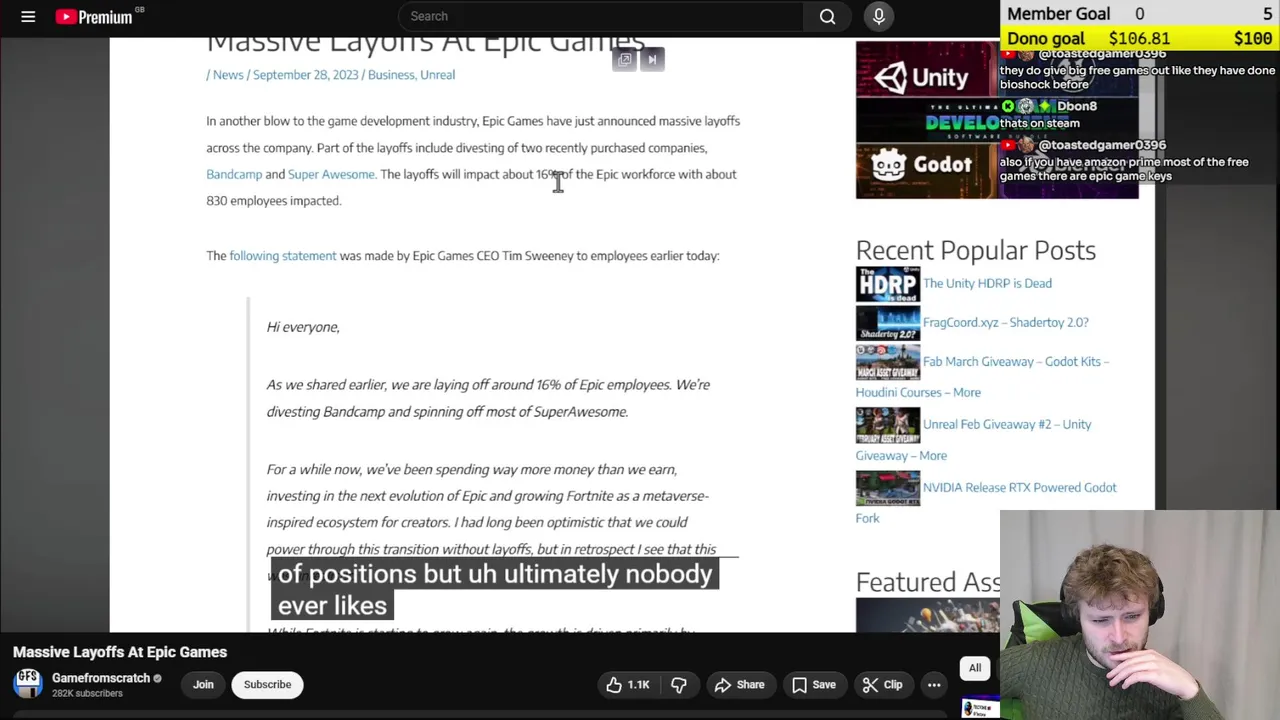This screenshot has width=1280, height=720.
Task: Open 'FragCoord.xyz – Shadertoy 2.0?' post
Action: [x=1005, y=322]
